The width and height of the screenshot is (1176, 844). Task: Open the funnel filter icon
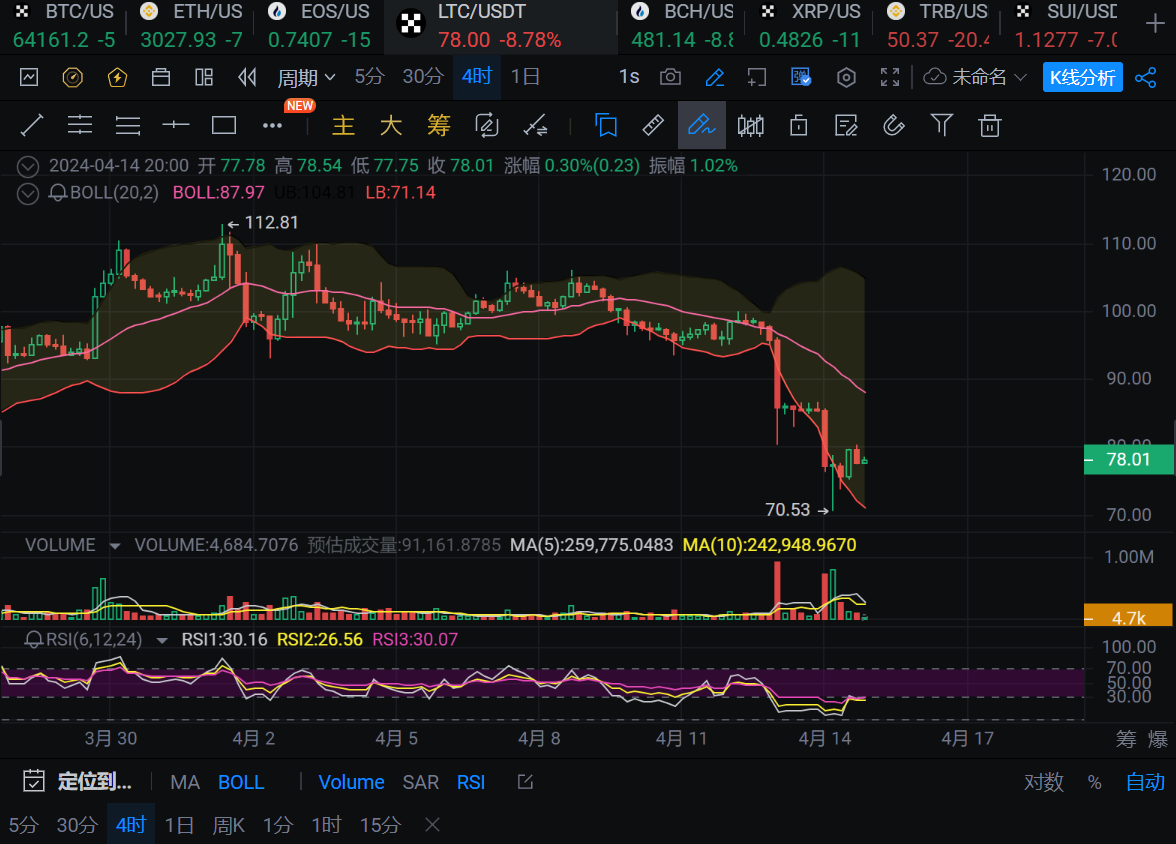point(941,125)
